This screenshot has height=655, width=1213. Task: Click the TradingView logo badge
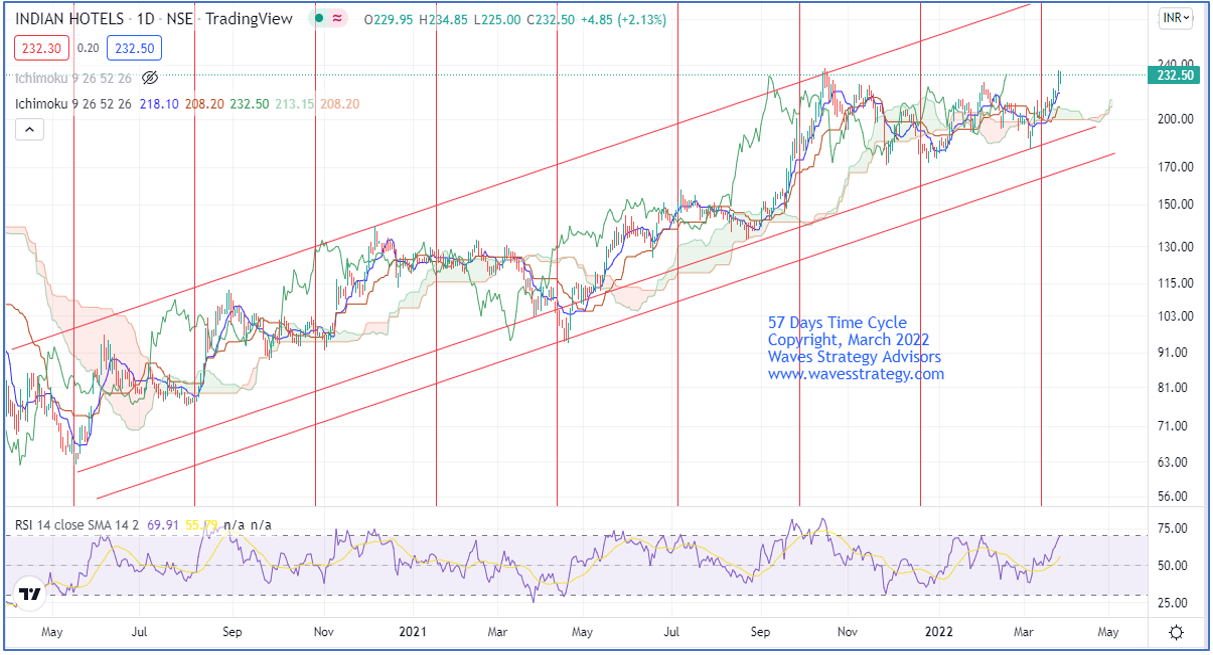[x=31, y=594]
